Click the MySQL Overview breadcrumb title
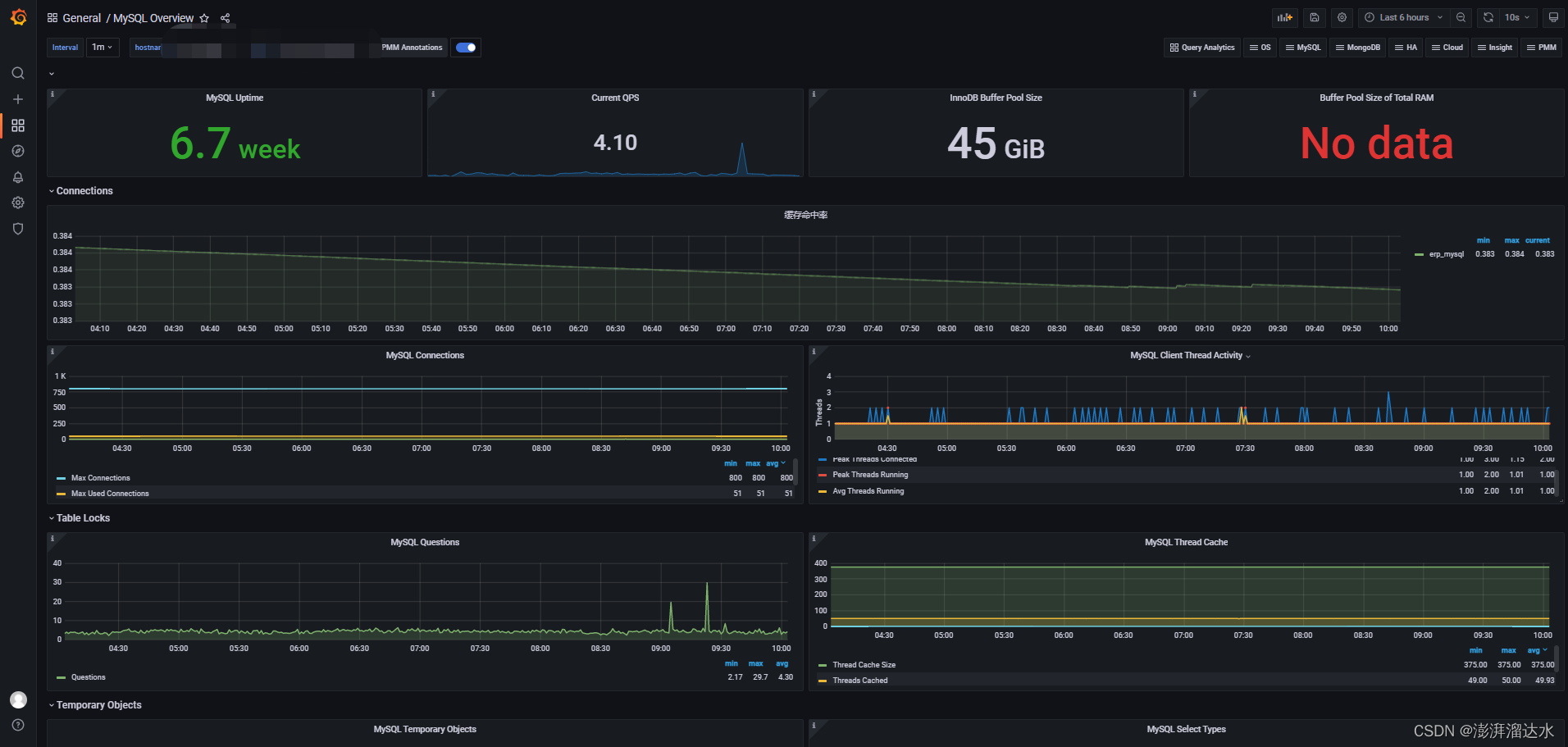This screenshot has height=747, width=1568. click(153, 18)
